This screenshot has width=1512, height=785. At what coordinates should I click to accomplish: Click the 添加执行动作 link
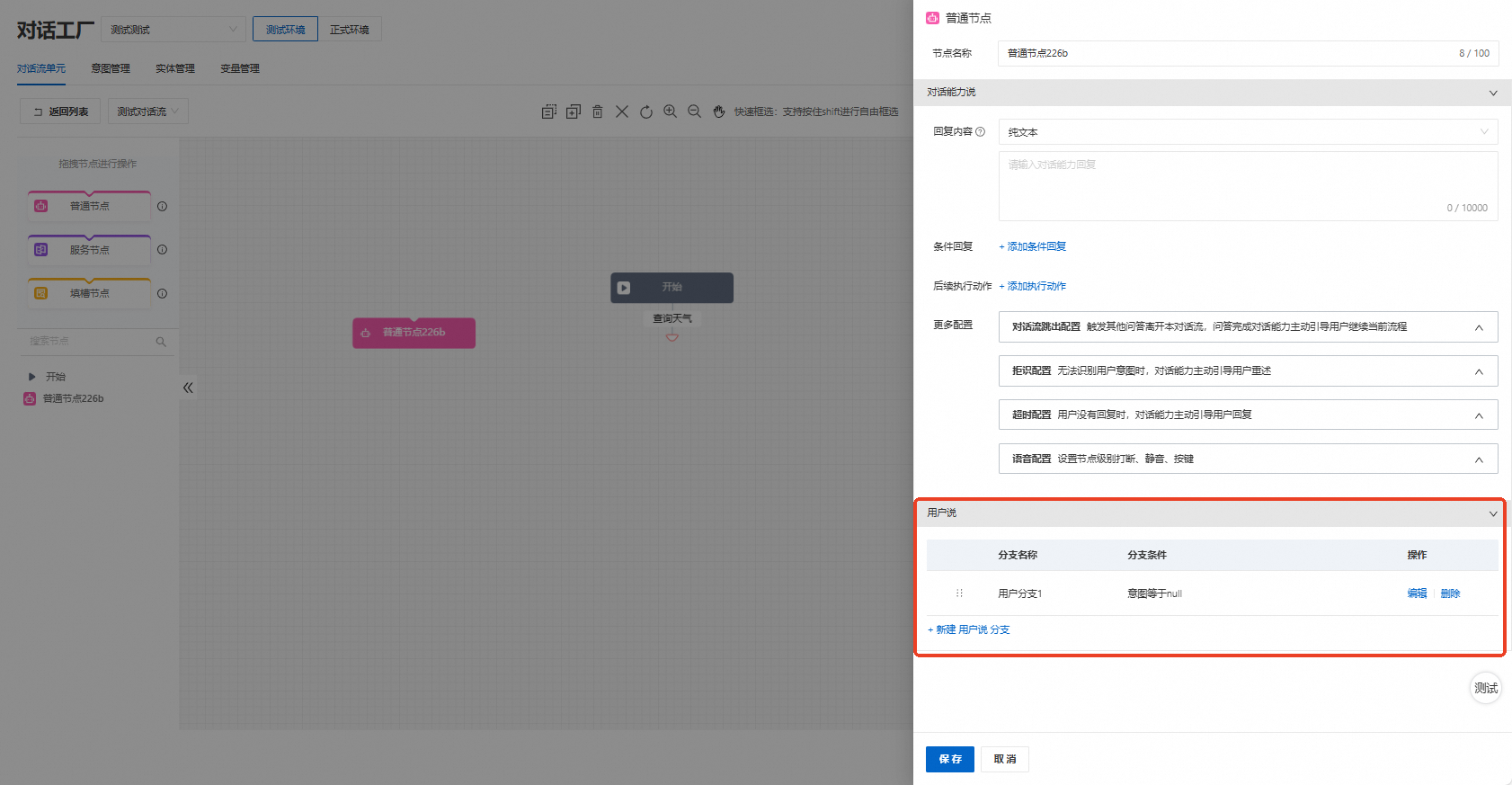click(x=1033, y=286)
